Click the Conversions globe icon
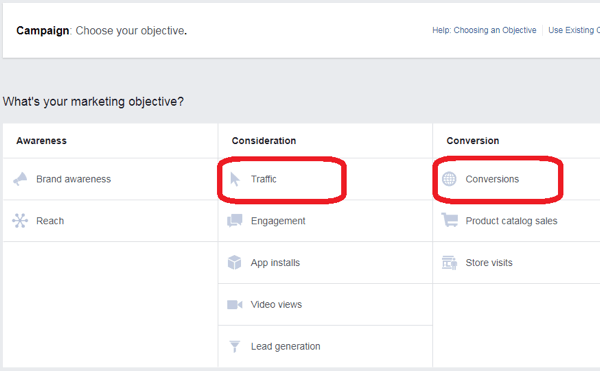Image resolution: width=600 pixels, height=371 pixels. tap(449, 179)
